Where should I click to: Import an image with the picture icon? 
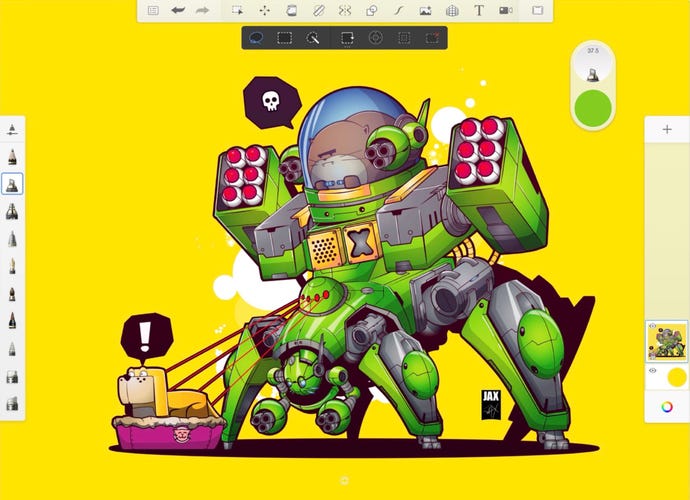[x=425, y=10]
